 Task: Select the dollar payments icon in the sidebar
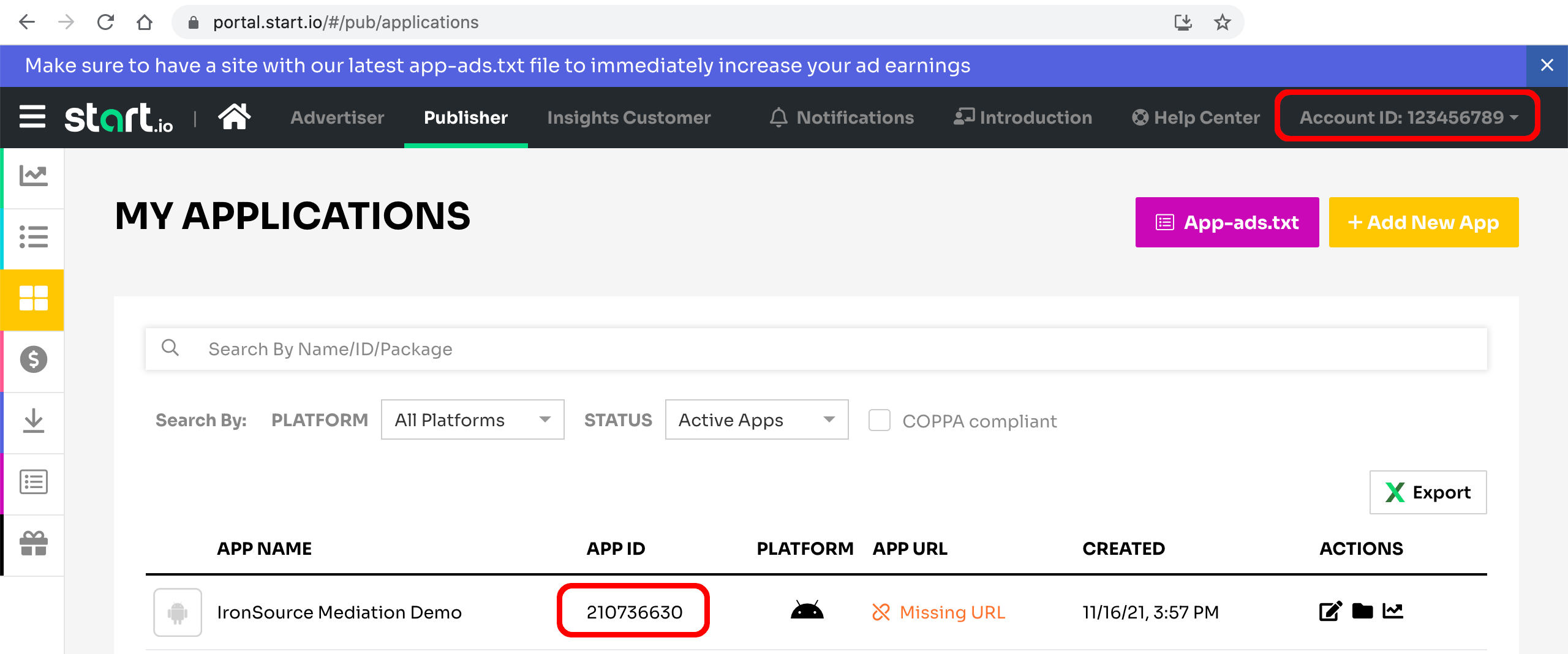point(33,360)
